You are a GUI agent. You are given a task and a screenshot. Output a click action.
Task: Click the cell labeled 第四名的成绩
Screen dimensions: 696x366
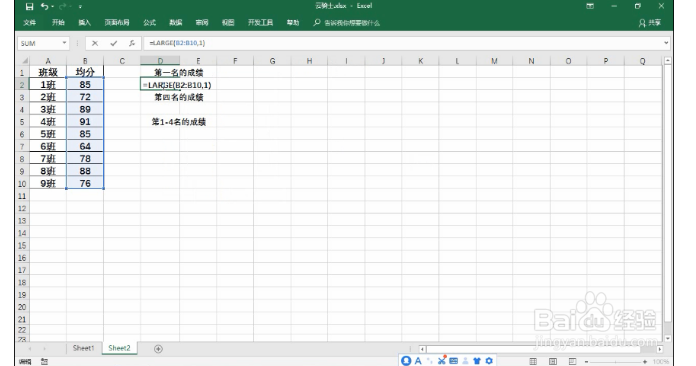click(x=178, y=97)
